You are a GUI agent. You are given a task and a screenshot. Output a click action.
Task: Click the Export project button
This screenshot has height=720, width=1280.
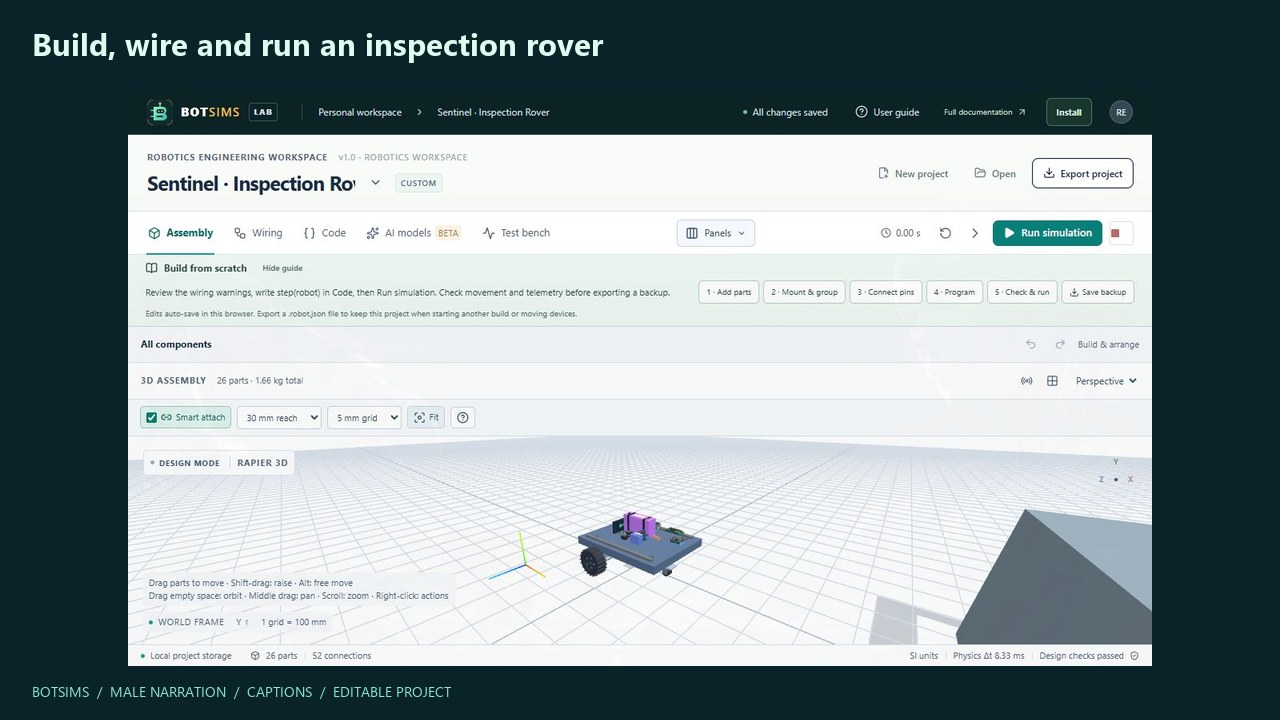click(x=1083, y=173)
